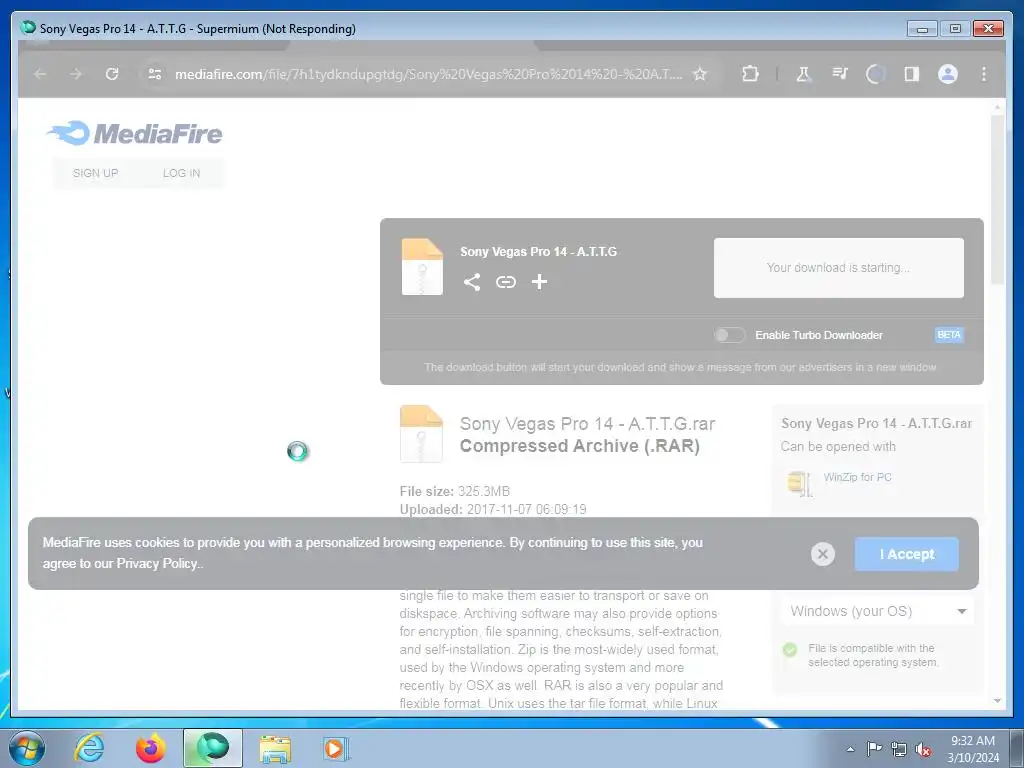Enable the Turbo Downloader switch
Viewport: 1024px width, 768px height.
[x=729, y=335]
